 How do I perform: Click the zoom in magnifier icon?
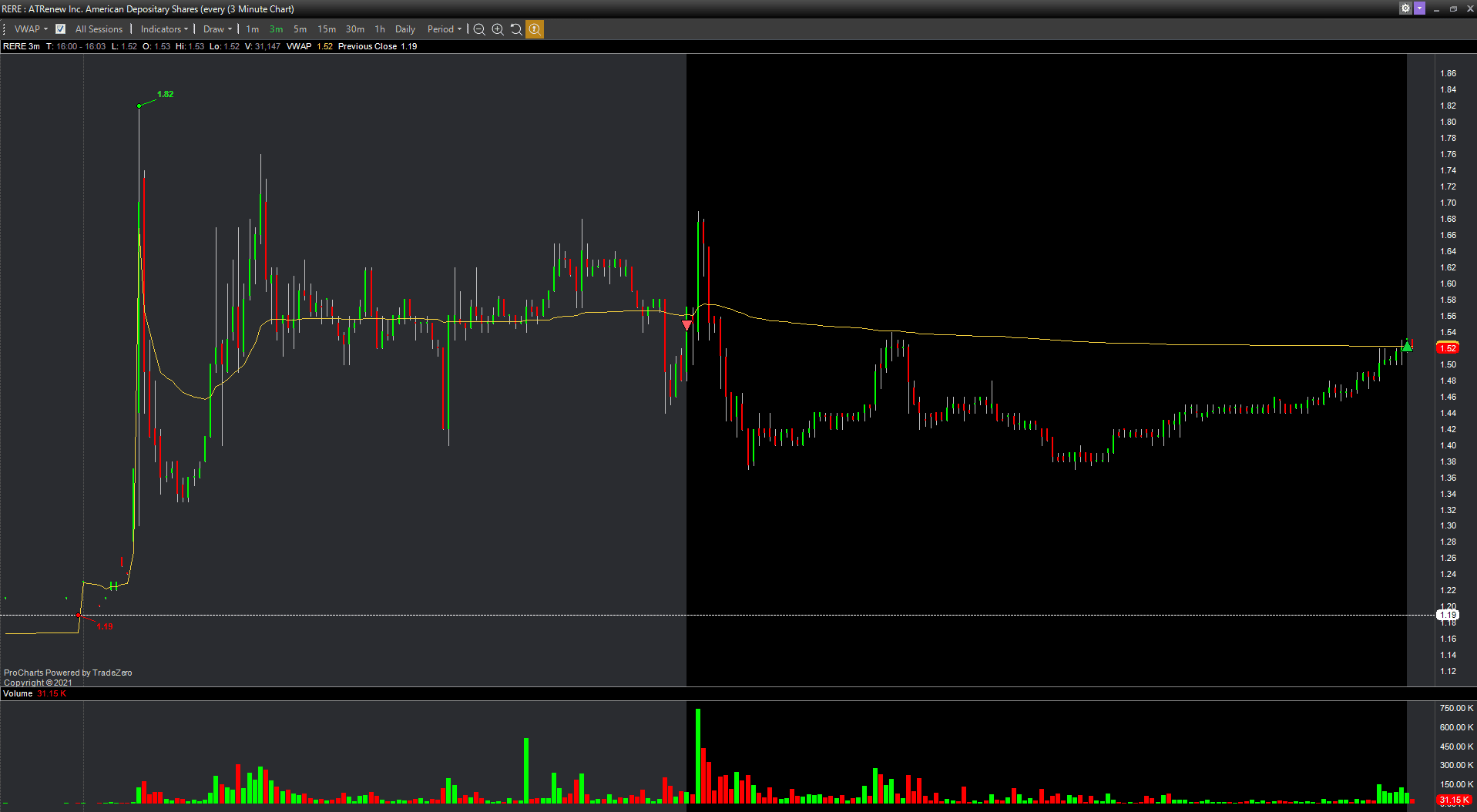pos(498,29)
